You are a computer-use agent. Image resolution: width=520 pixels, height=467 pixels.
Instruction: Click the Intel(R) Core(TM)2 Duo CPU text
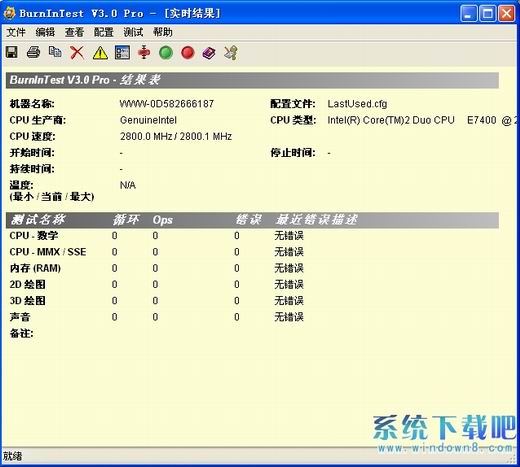click(x=391, y=120)
